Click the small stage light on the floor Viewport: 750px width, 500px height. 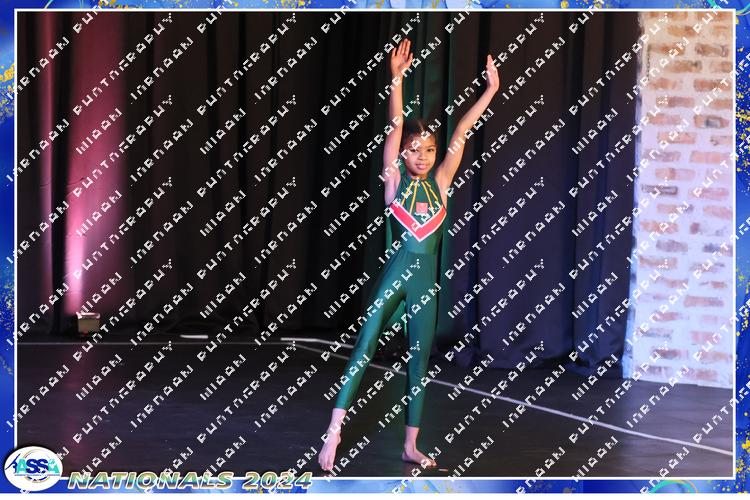click(88, 322)
